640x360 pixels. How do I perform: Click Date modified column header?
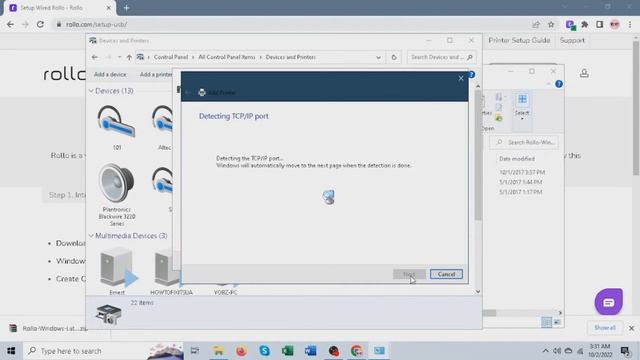coord(517,158)
